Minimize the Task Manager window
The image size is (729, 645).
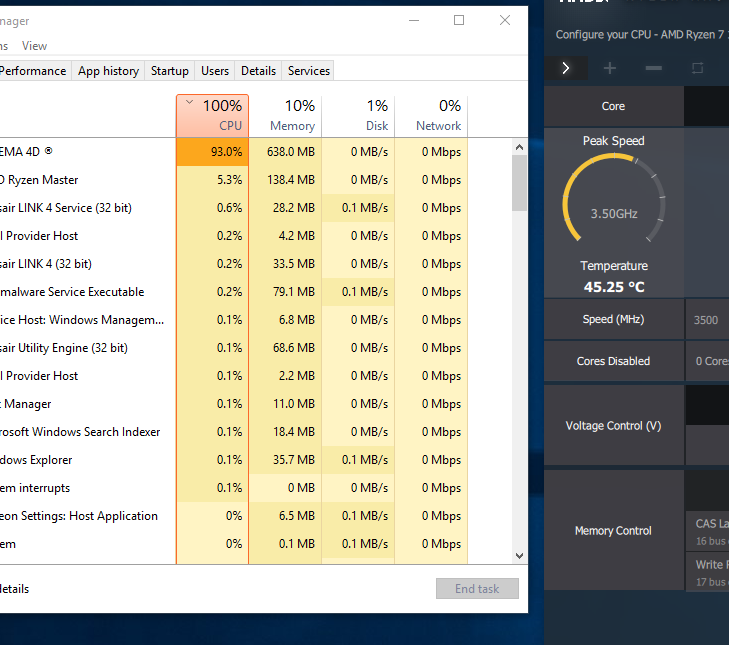coord(414,20)
